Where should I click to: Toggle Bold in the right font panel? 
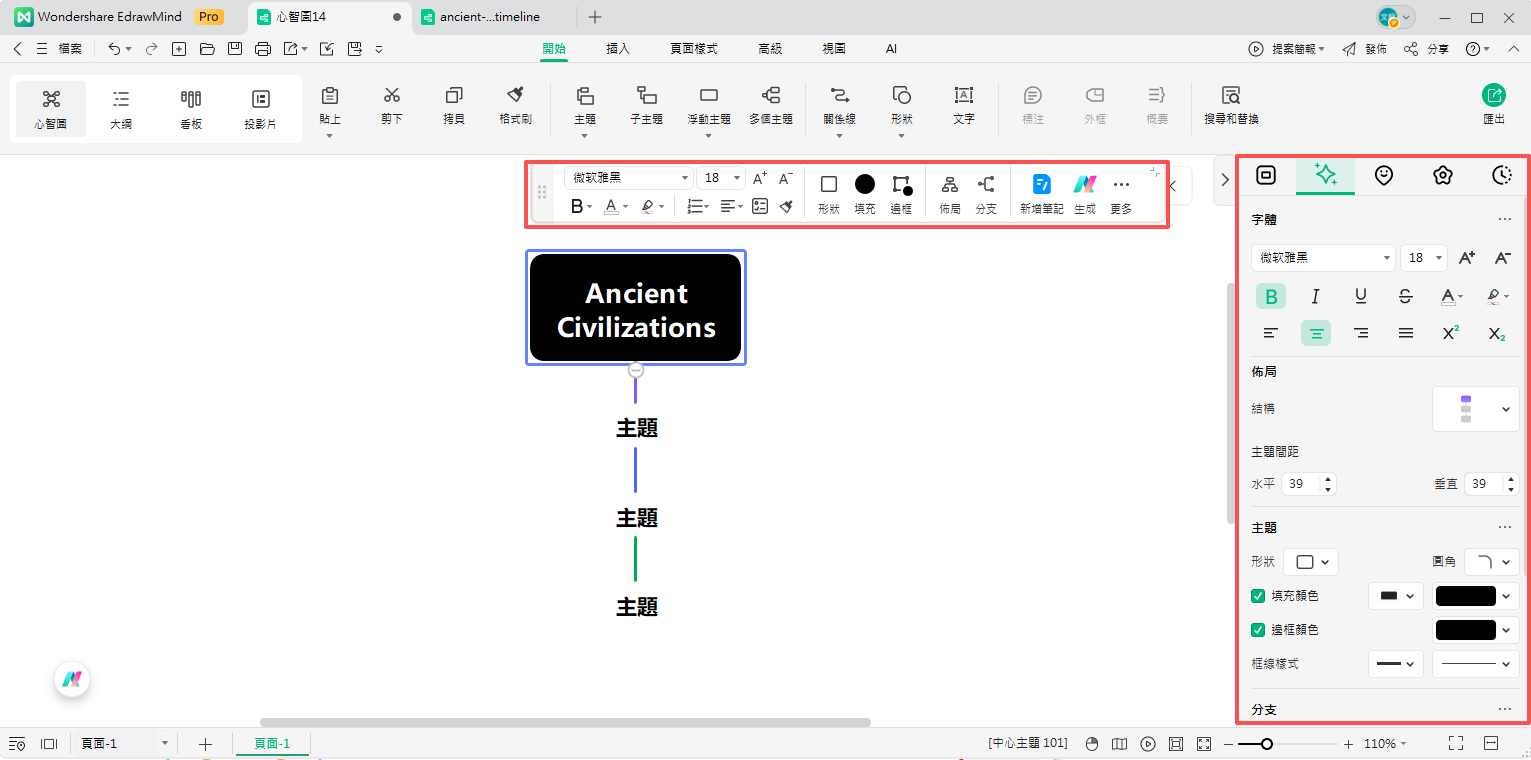coord(1270,296)
